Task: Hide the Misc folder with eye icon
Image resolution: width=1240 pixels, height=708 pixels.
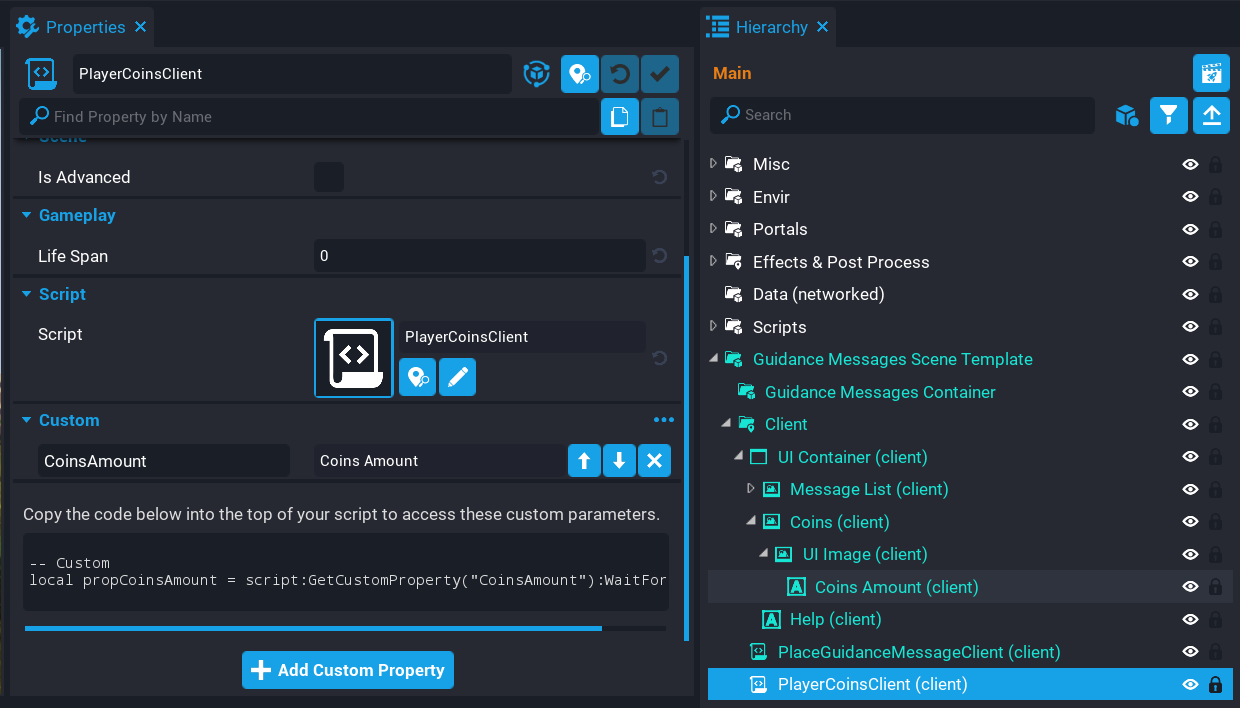Action: pos(1190,164)
